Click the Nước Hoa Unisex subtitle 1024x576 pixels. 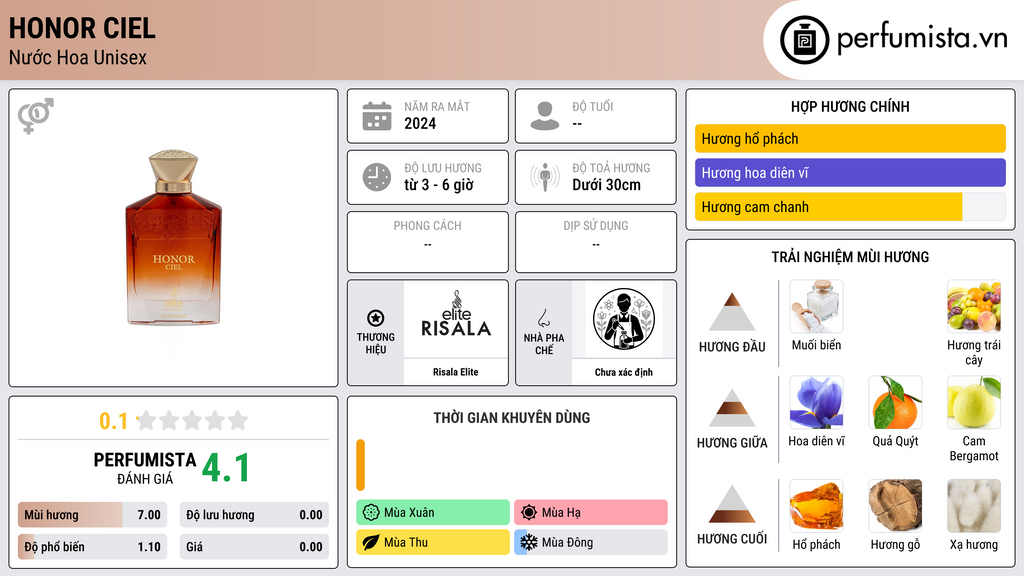[x=78, y=57]
